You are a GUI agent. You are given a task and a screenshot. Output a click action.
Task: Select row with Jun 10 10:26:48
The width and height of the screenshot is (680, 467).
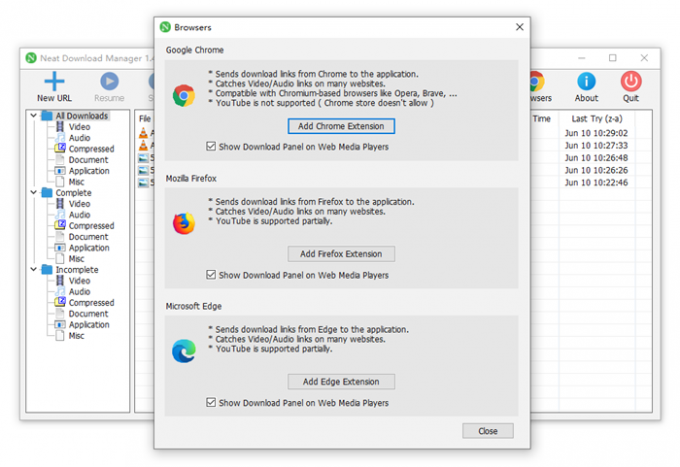[x=596, y=158]
